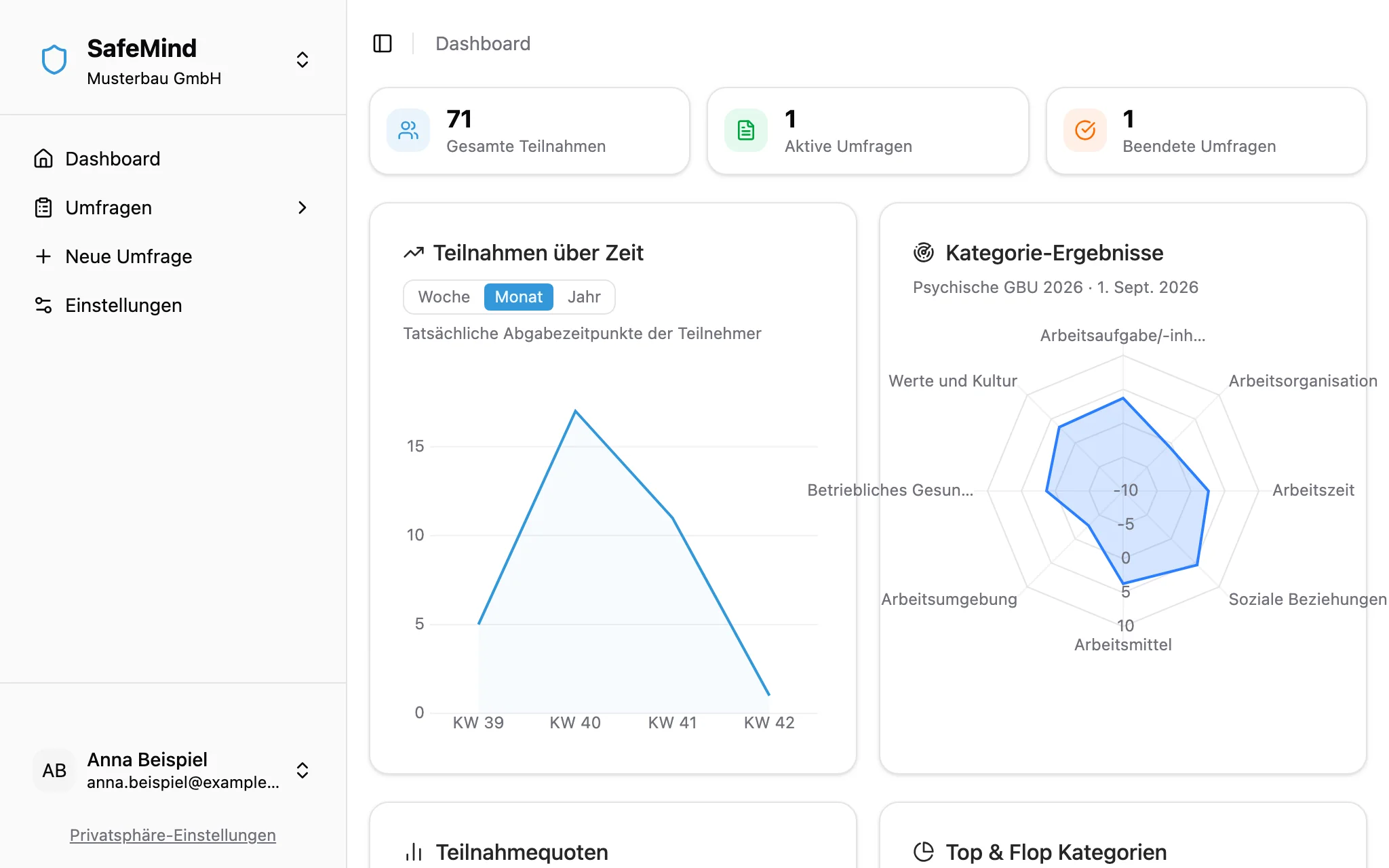Toggle the sidebar panel icon
The width and height of the screenshot is (1389, 868).
click(x=383, y=43)
